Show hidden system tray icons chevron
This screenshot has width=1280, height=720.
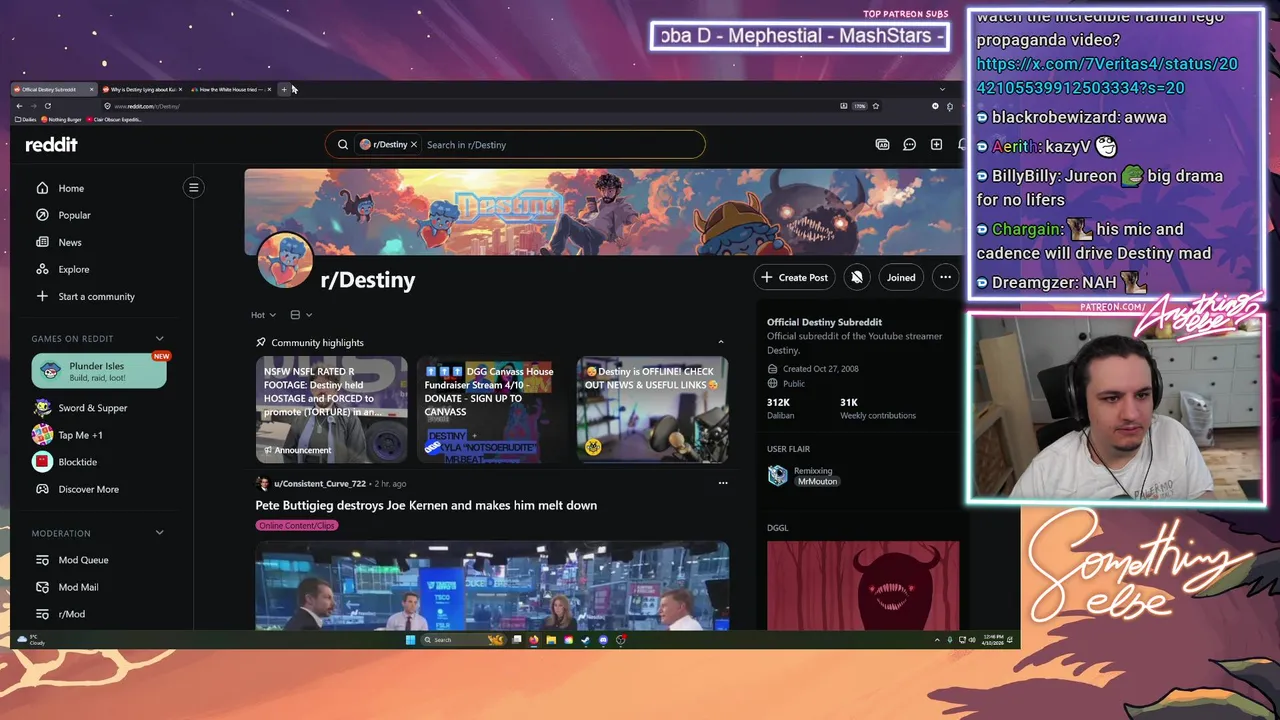coord(937,640)
